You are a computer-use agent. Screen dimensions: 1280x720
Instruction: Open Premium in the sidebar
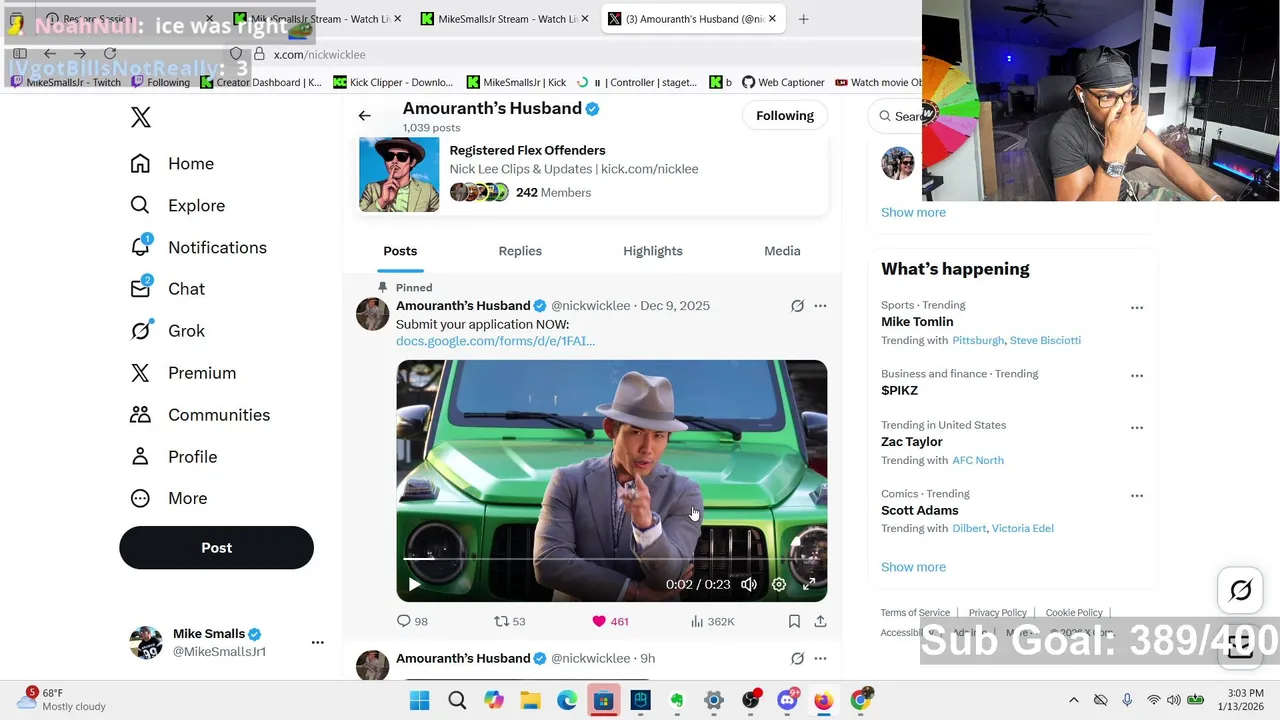[x=183, y=373]
